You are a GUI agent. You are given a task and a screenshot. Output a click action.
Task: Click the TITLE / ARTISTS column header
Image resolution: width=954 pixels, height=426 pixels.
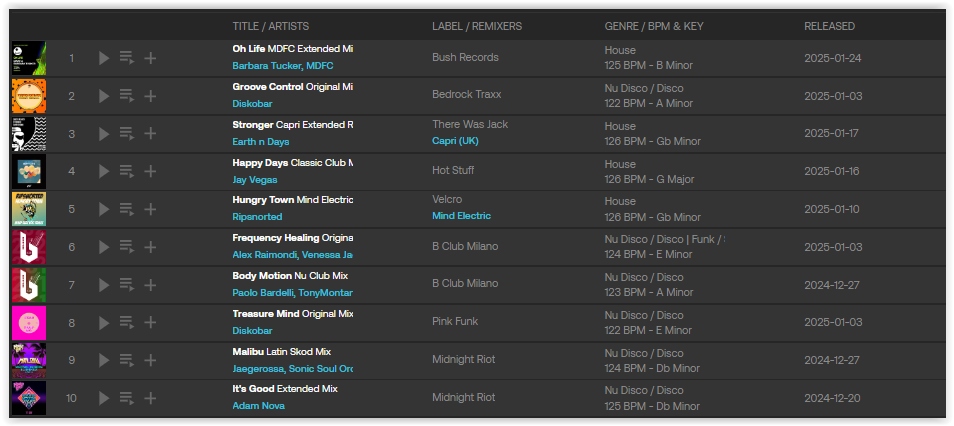click(x=271, y=26)
